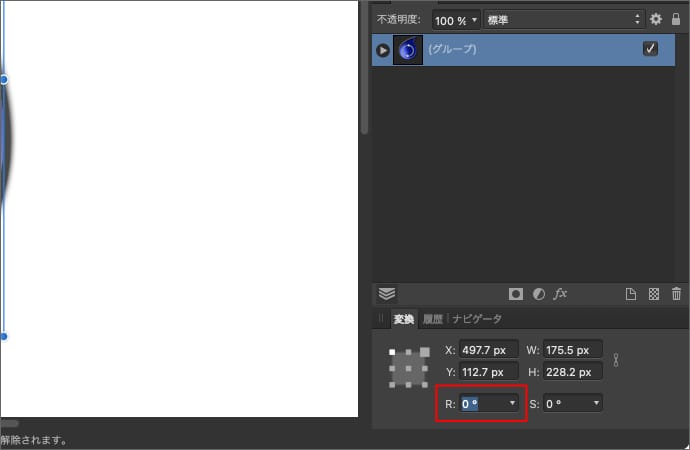Image resolution: width=690 pixels, height=450 pixels.
Task: Expand the (グループ) layer group
Action: (382, 50)
